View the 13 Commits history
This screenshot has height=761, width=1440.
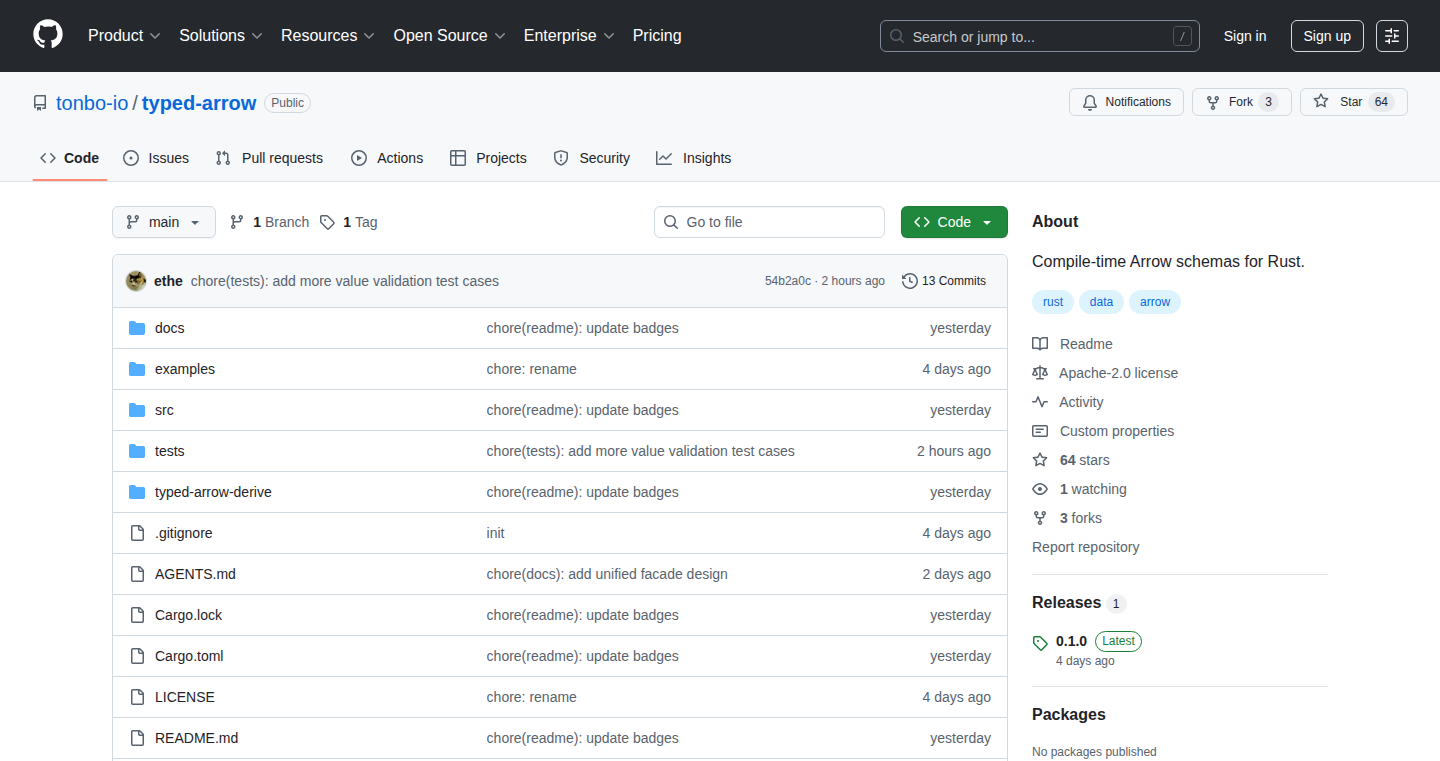[944, 281]
